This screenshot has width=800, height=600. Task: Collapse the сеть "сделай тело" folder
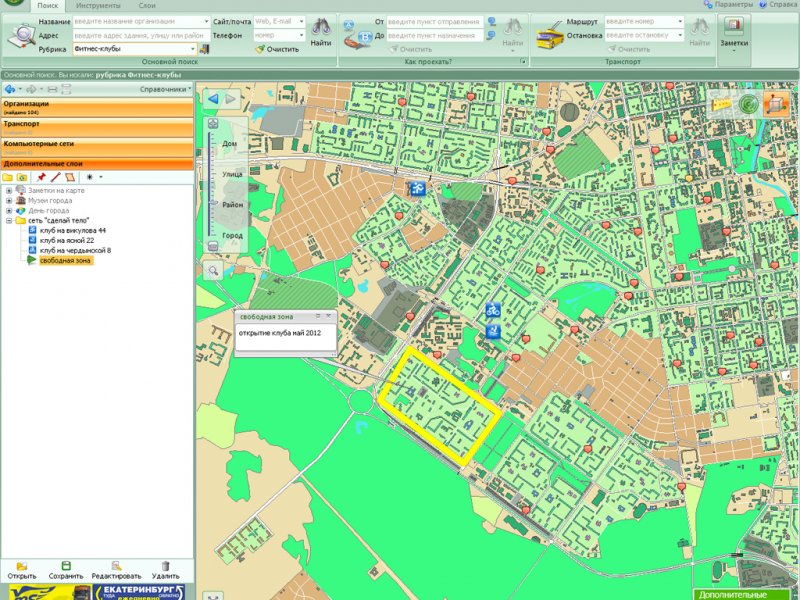pos(9,220)
